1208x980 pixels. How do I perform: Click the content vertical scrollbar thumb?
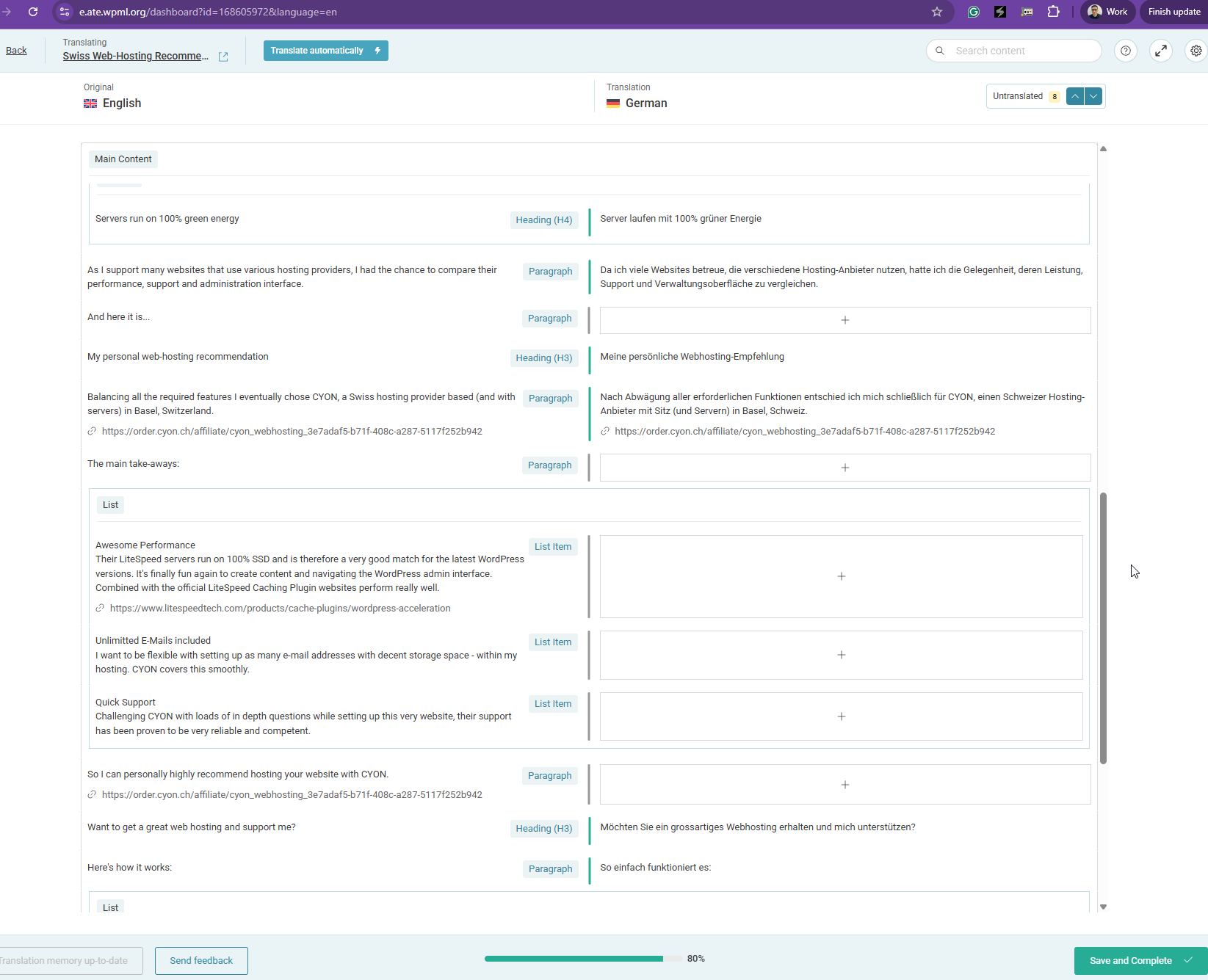pyautogui.click(x=1103, y=628)
